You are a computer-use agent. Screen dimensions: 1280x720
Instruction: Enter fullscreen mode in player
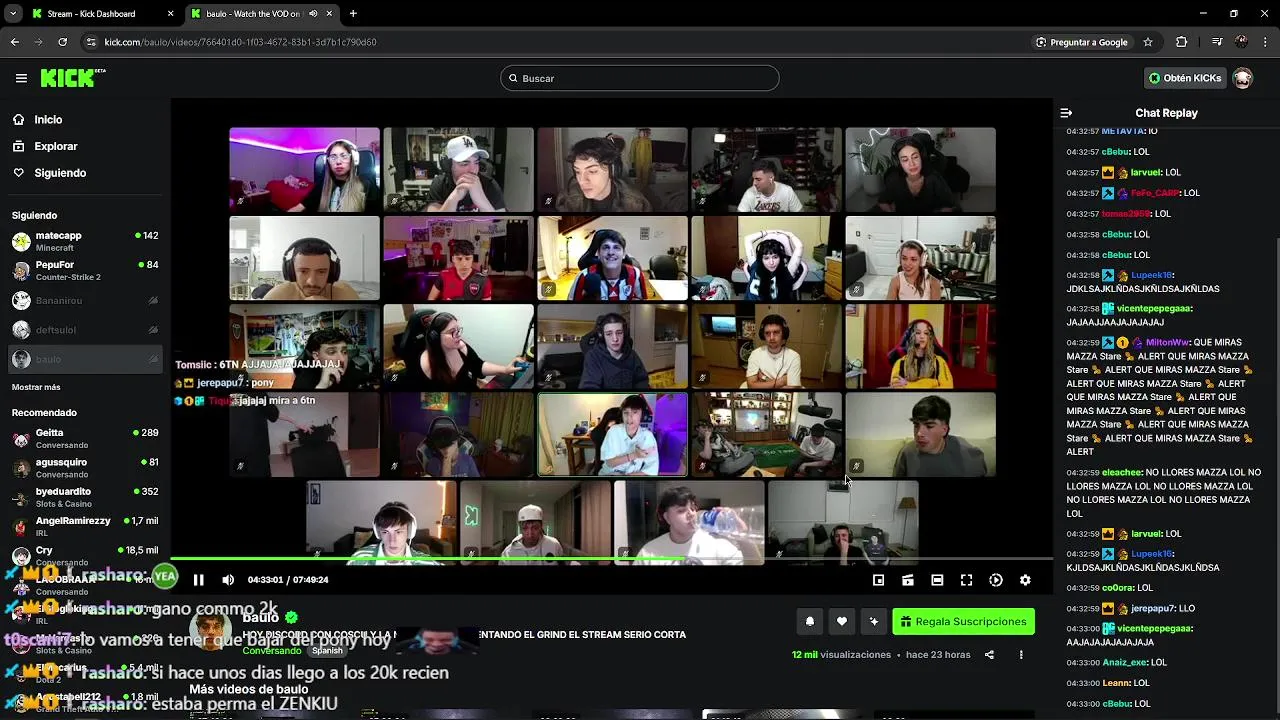click(x=966, y=580)
